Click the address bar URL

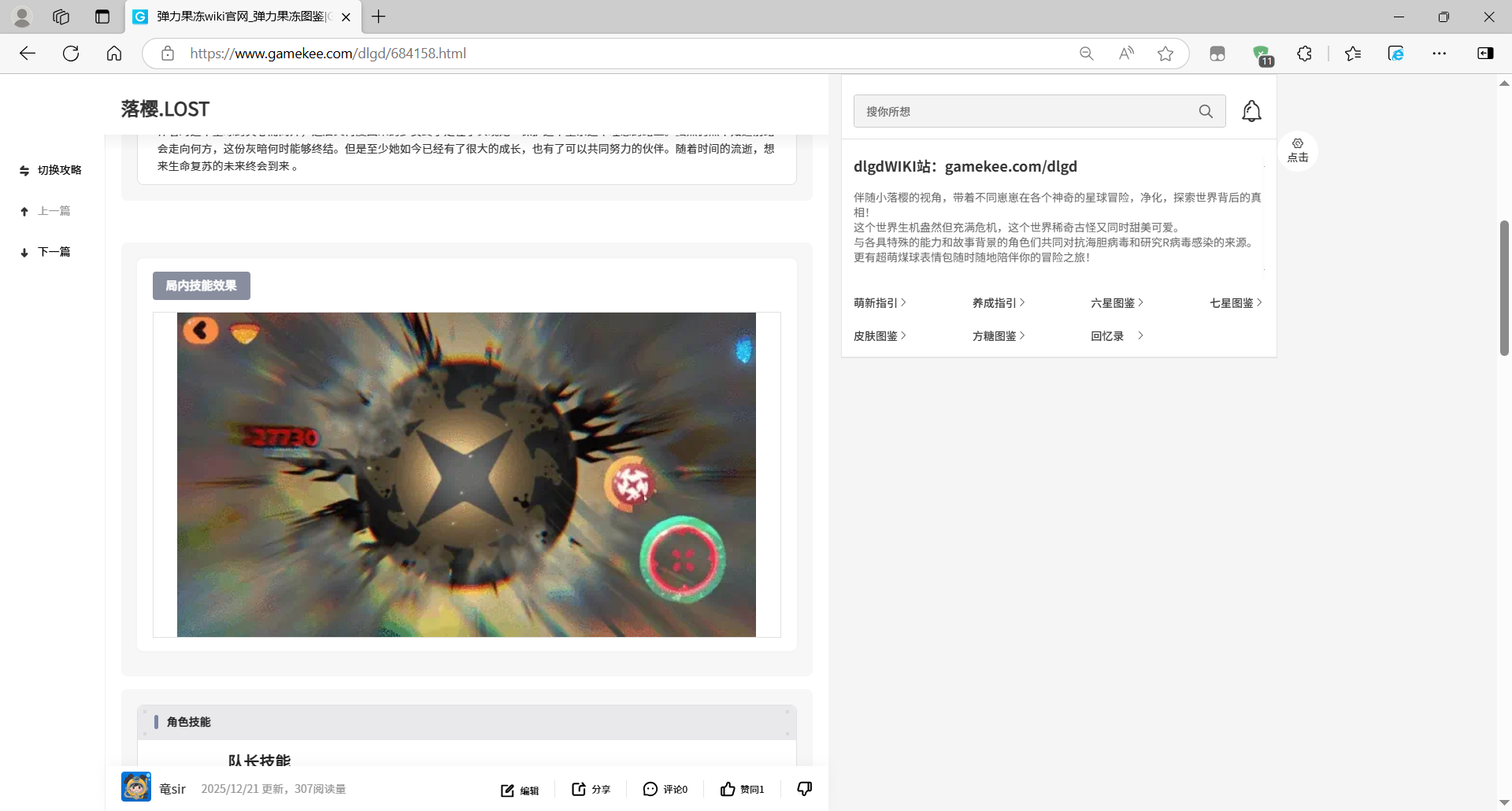[x=328, y=54]
